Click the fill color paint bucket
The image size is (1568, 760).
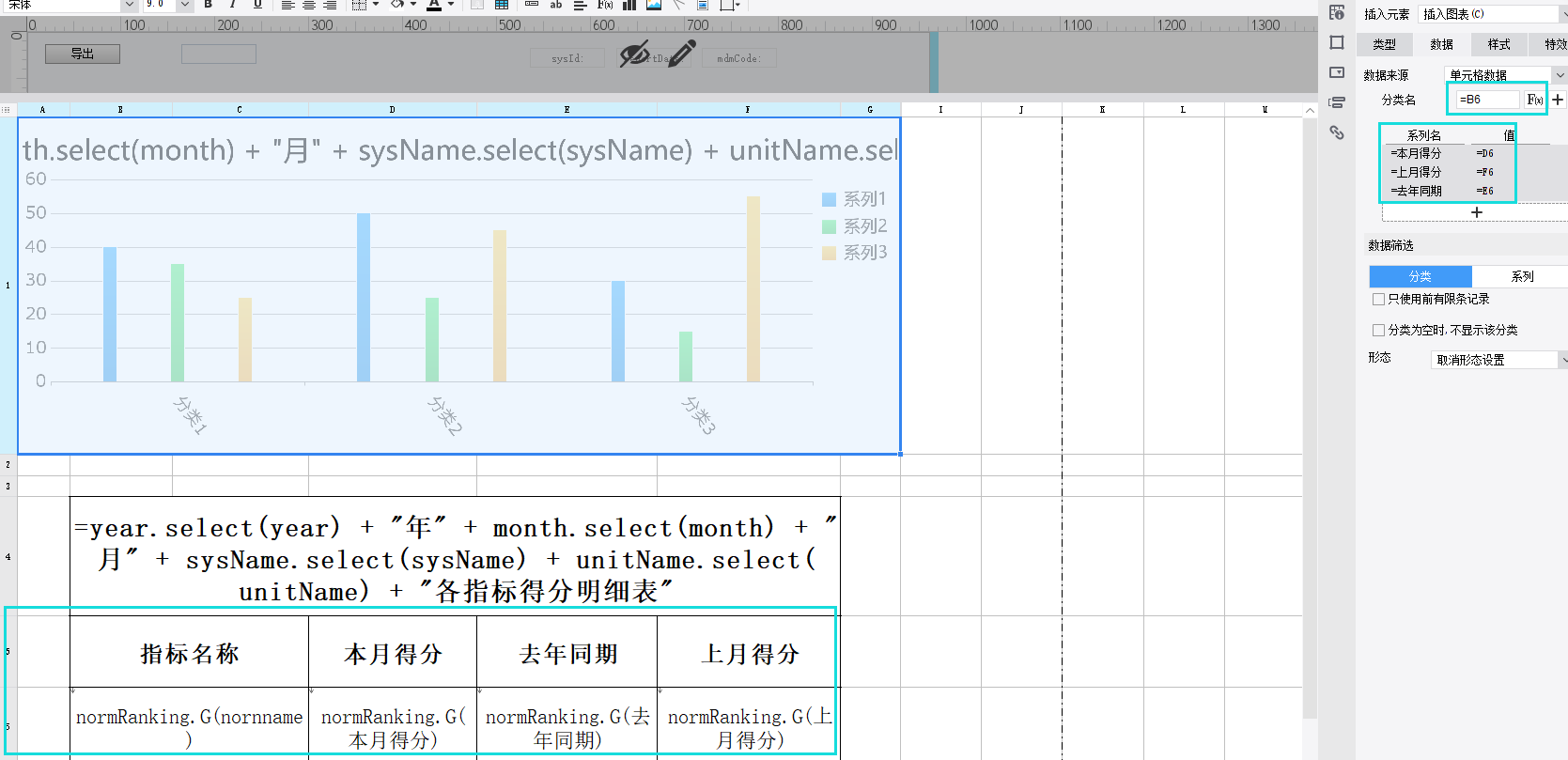point(397,5)
